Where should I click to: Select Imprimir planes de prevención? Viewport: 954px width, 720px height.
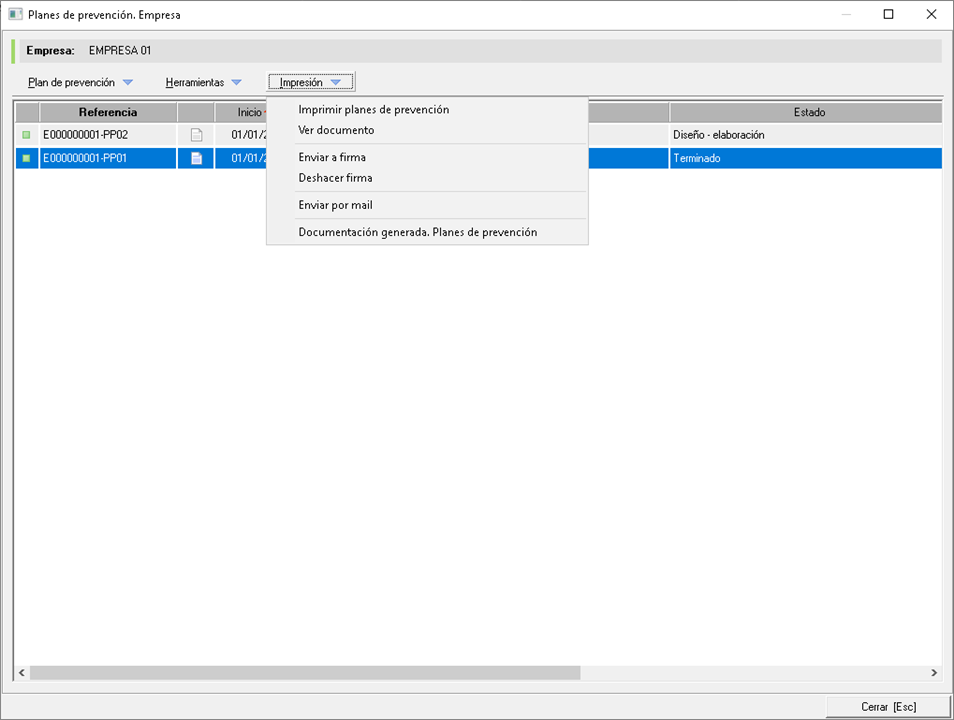pyautogui.click(x=374, y=110)
